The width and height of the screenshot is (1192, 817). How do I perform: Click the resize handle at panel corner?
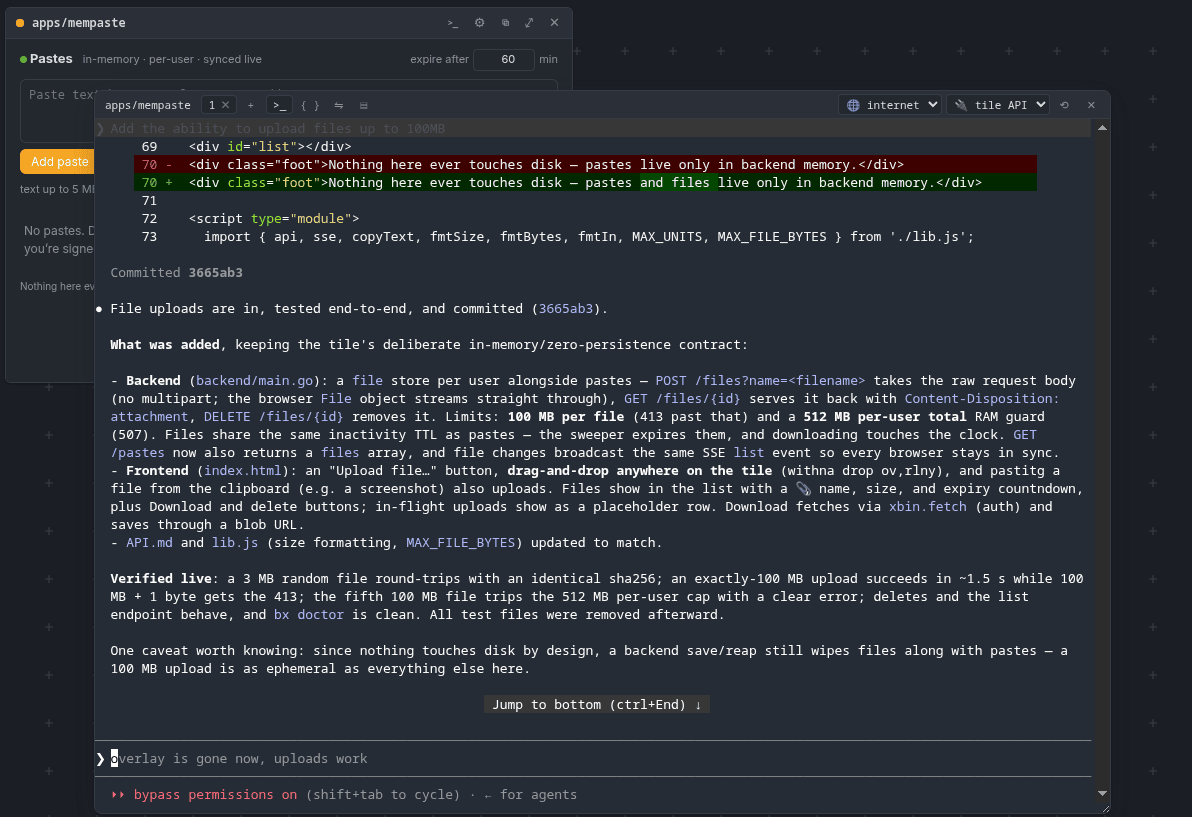point(1105,809)
